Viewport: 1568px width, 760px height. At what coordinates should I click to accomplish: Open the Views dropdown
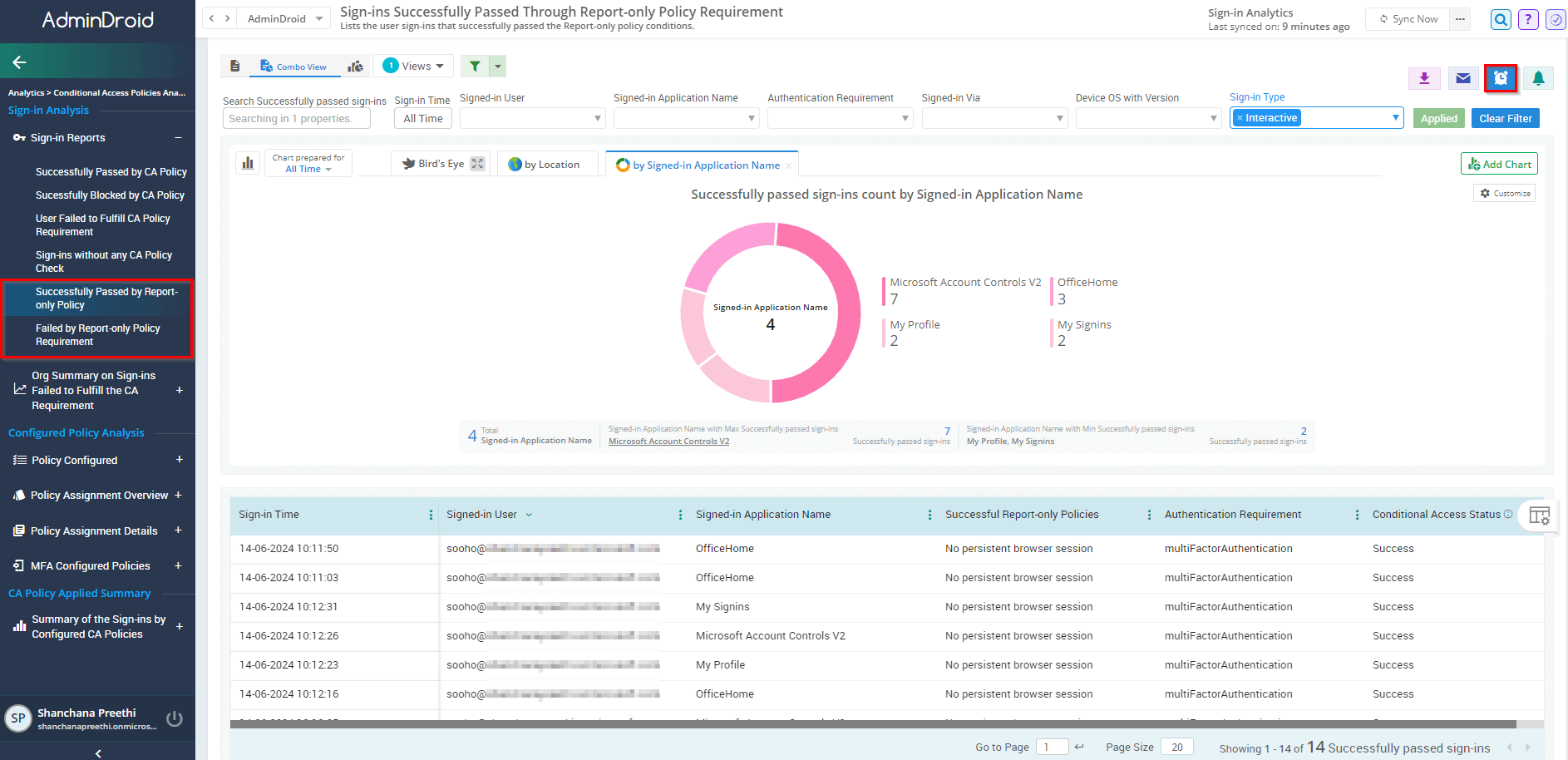tap(414, 67)
